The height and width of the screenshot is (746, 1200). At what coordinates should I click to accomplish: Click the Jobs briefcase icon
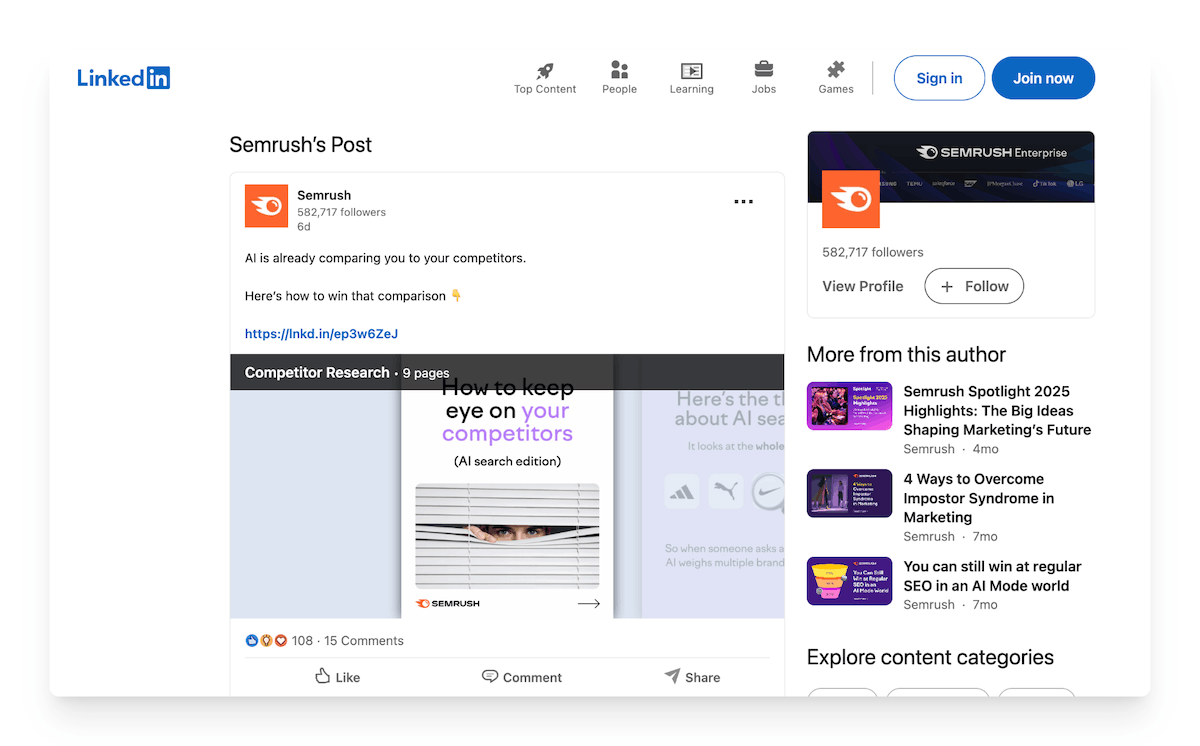[763, 70]
